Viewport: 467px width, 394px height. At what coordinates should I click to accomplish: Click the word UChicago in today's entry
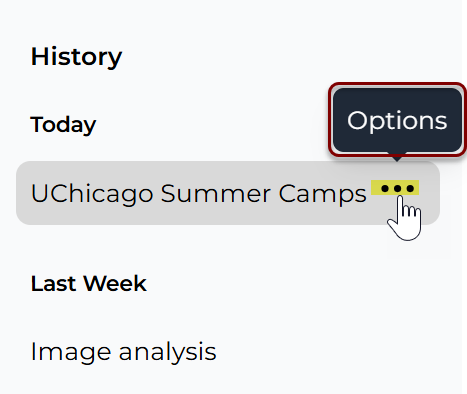point(92,193)
